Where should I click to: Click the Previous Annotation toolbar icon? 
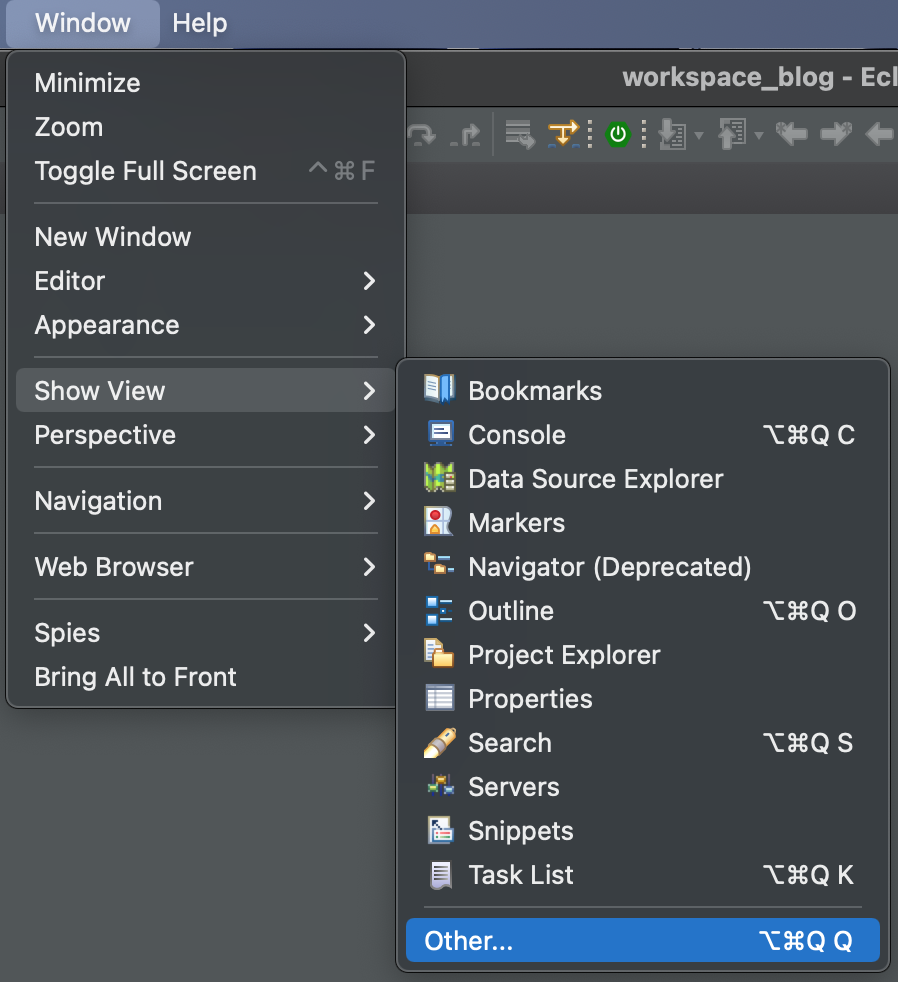click(732, 134)
